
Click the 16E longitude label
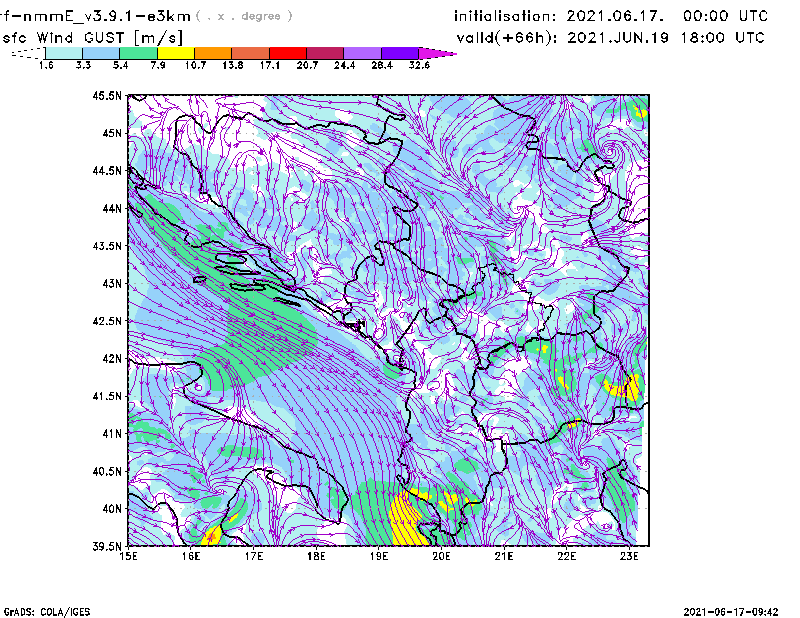pos(191,556)
